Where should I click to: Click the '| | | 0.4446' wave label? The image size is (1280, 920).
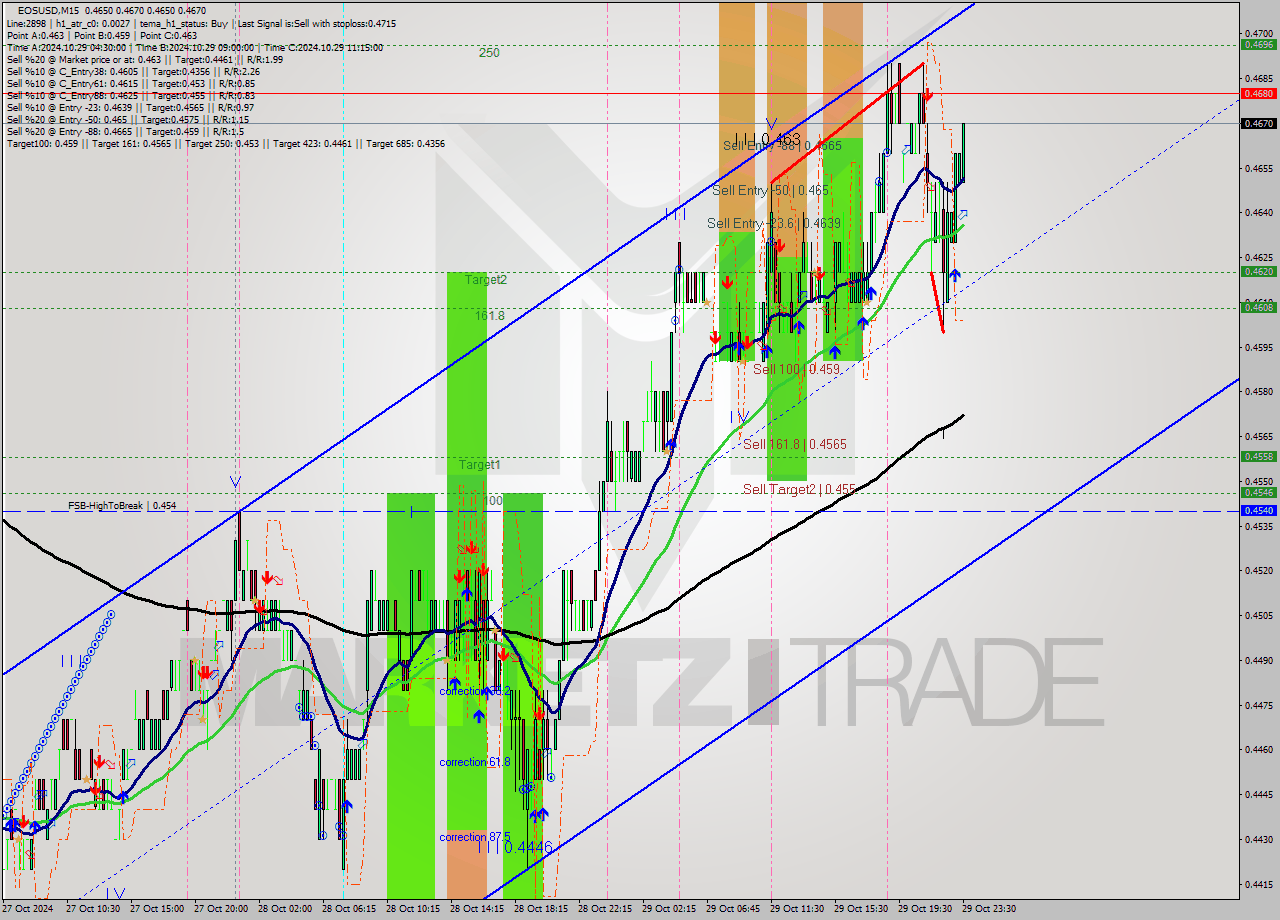514,847
